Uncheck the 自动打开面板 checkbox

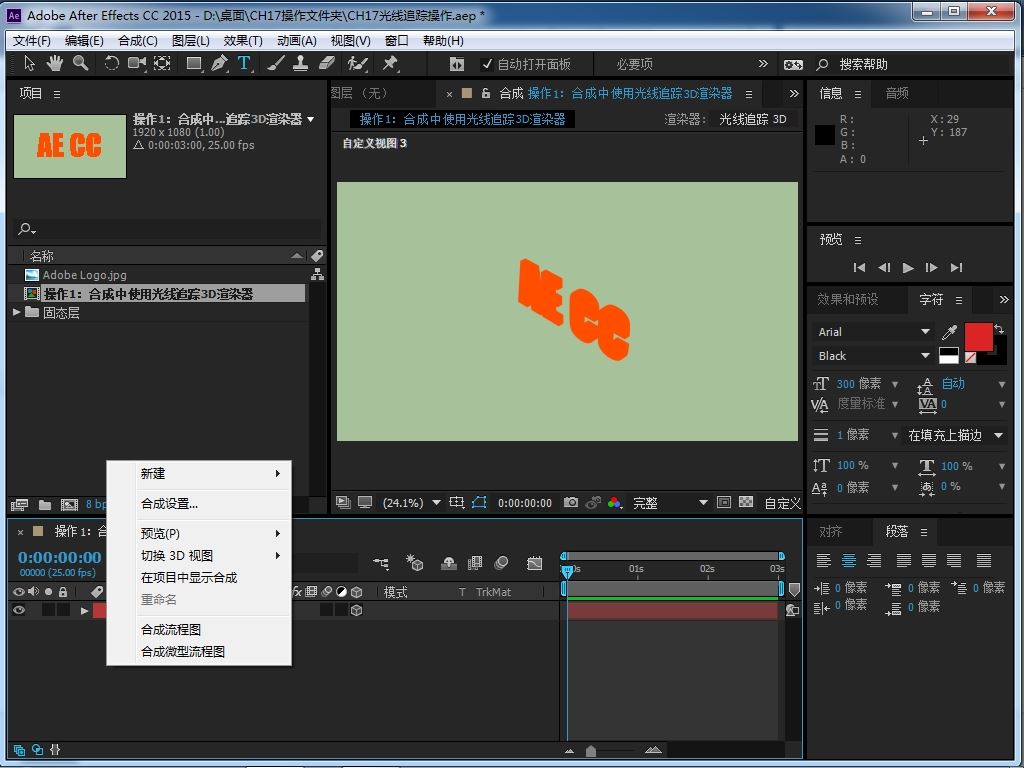click(487, 64)
